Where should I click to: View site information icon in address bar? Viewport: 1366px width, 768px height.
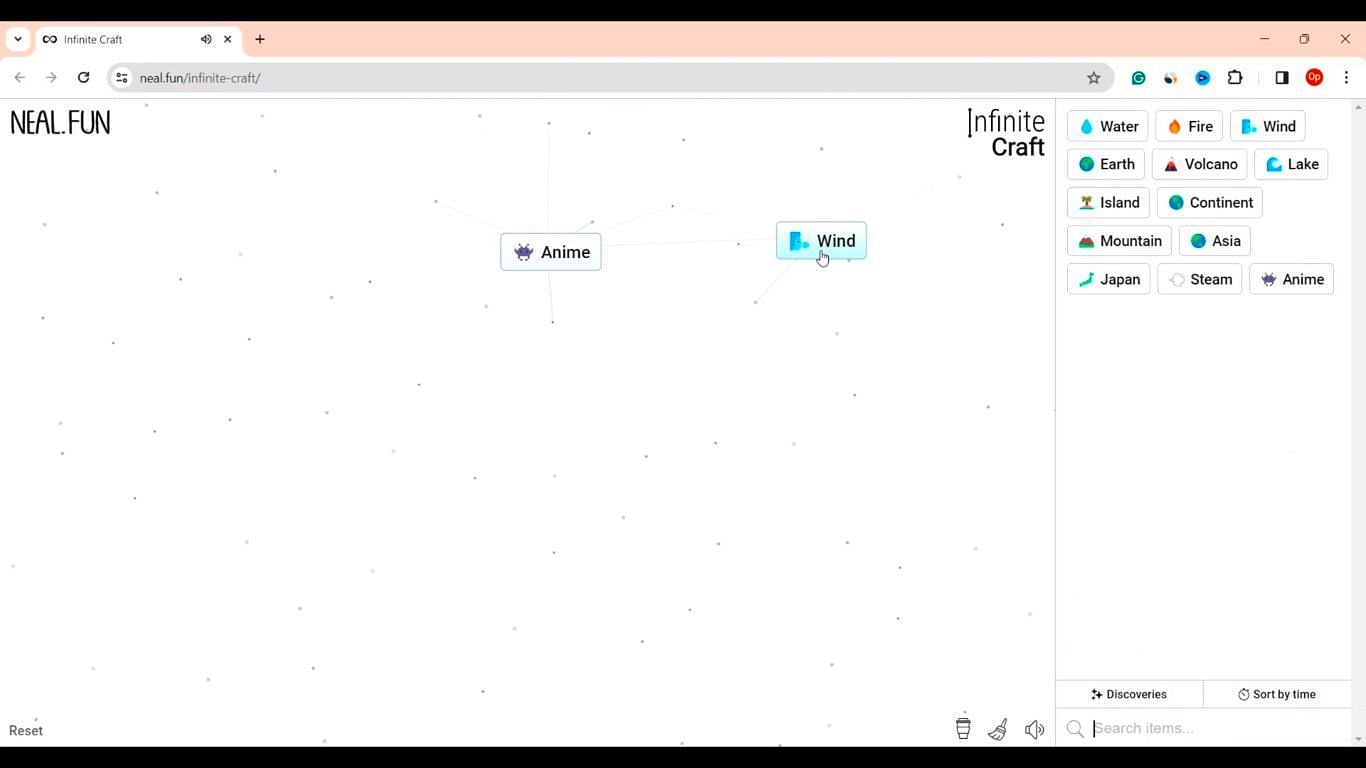click(x=121, y=77)
